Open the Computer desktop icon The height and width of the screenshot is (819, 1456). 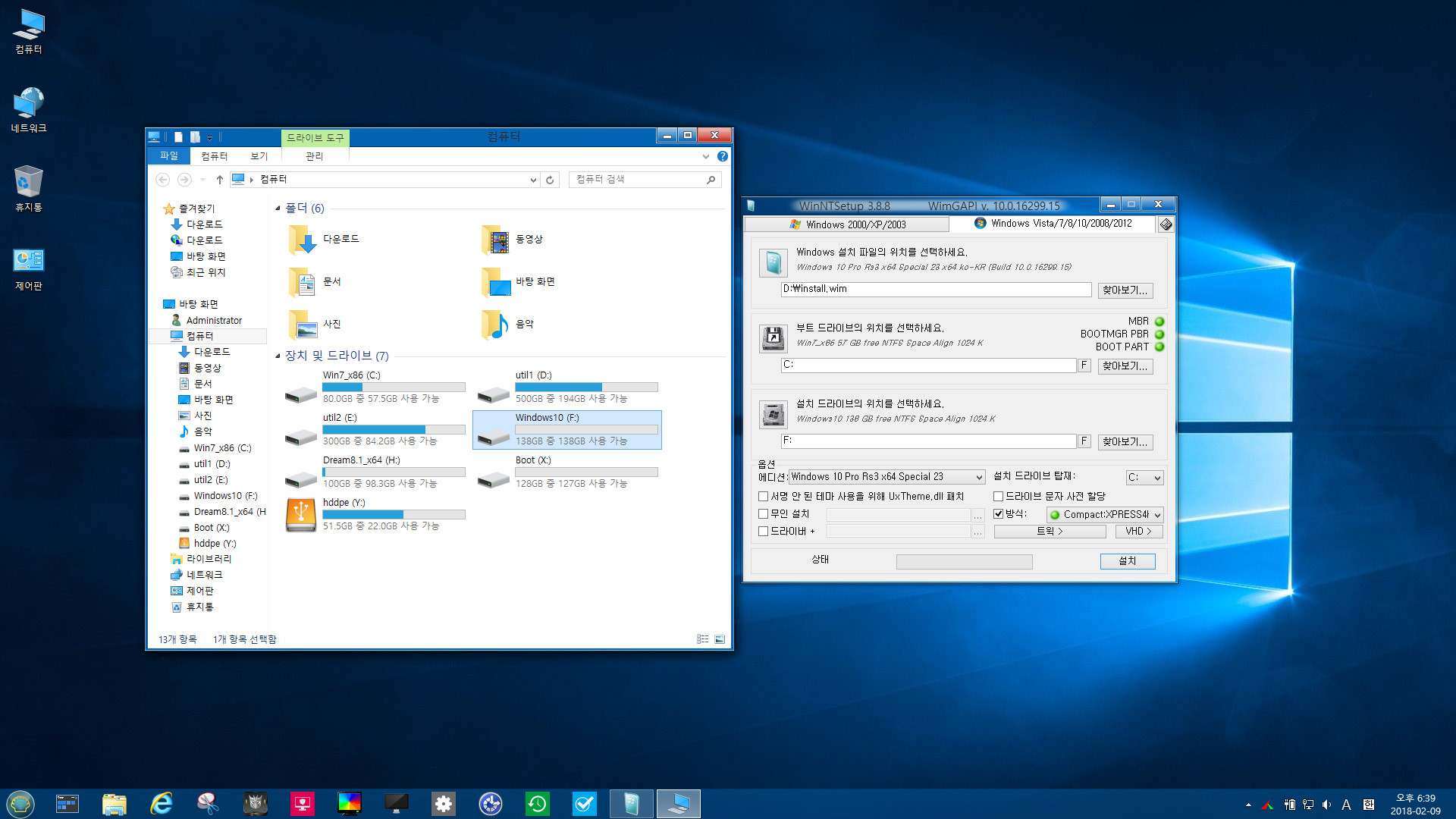click(x=29, y=32)
